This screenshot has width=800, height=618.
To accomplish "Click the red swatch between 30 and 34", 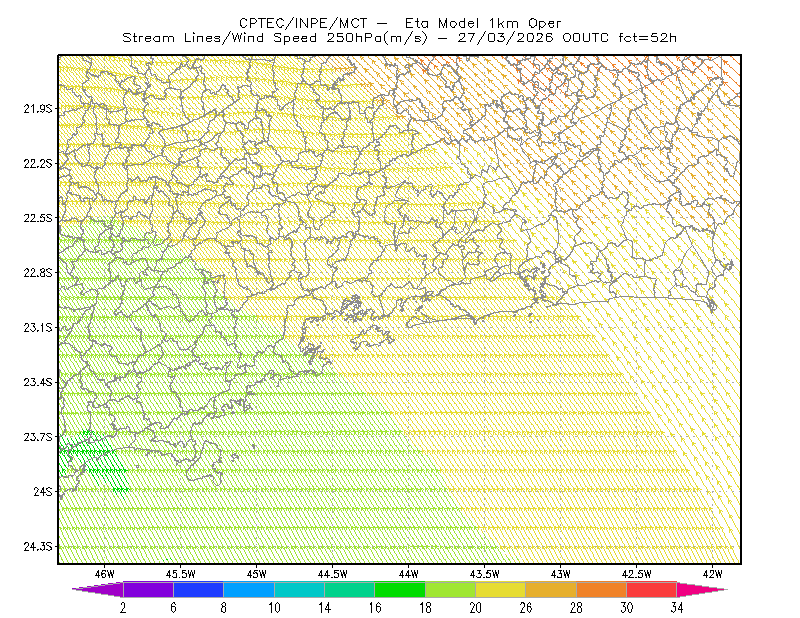I will tap(652, 589).
